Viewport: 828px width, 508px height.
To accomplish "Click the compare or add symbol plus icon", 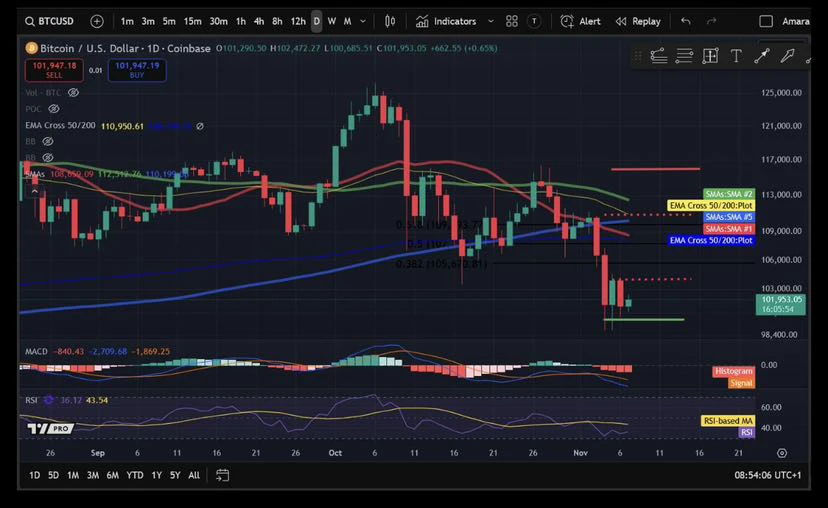I will click(97, 21).
